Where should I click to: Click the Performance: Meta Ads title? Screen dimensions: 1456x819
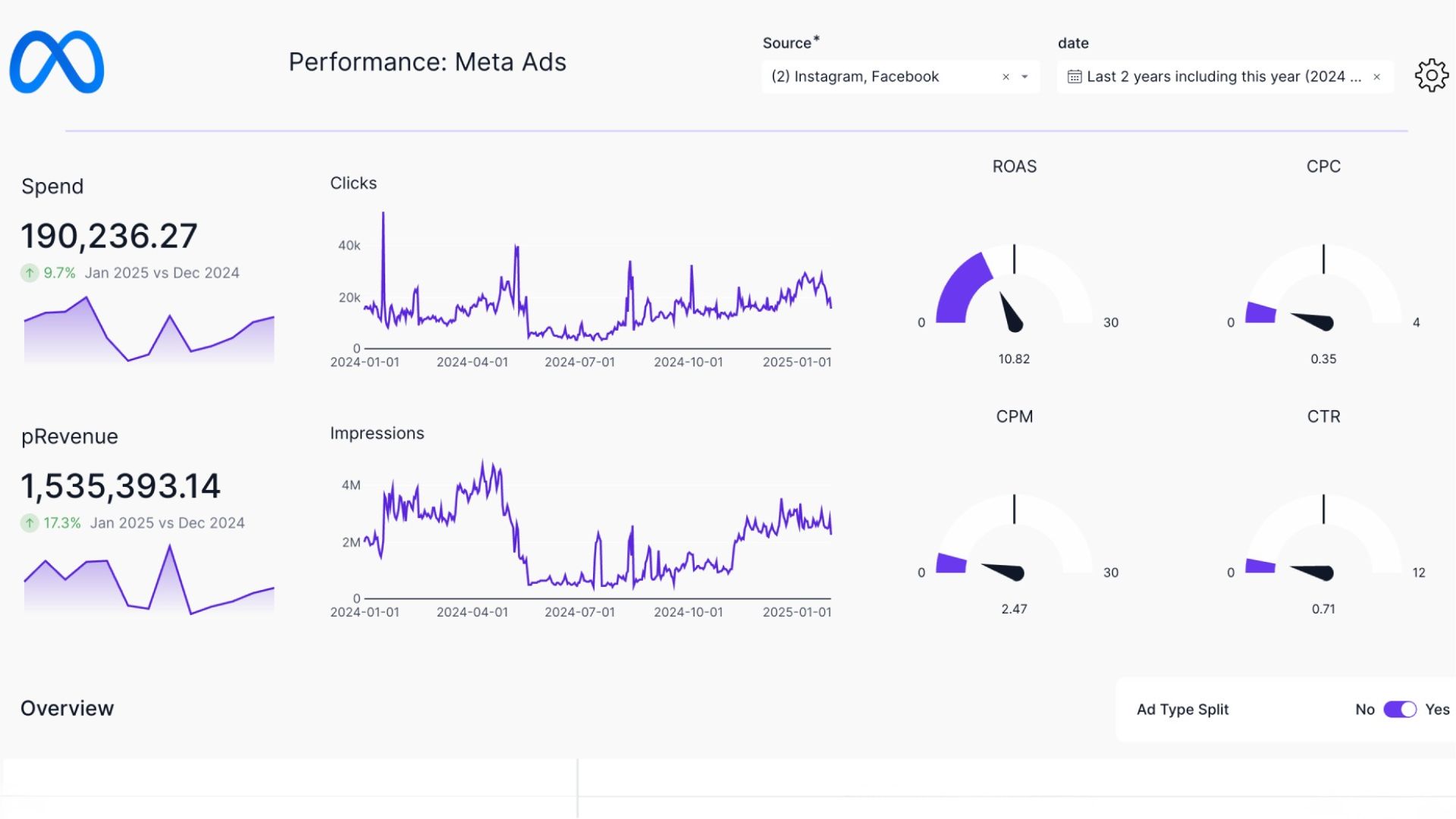[x=427, y=62]
